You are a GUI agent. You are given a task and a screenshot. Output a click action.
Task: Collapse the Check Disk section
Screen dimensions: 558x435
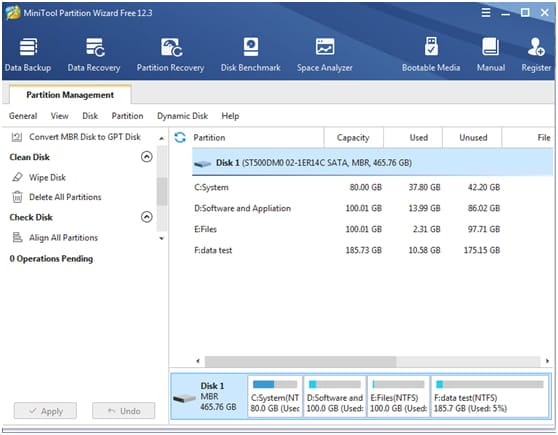147,217
